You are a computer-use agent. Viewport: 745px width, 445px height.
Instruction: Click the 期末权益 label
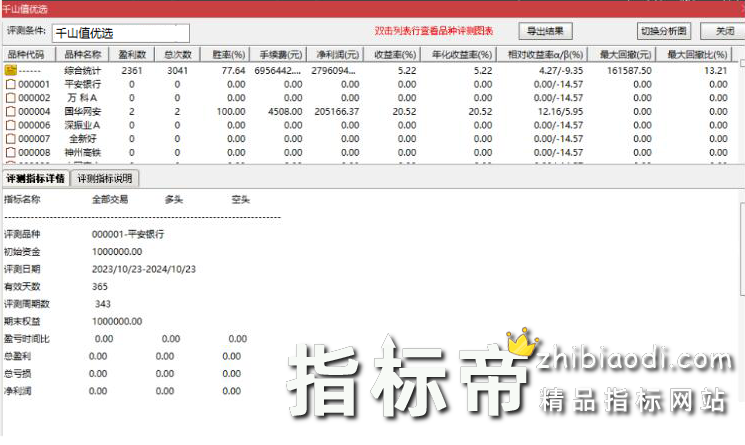pos(22,322)
